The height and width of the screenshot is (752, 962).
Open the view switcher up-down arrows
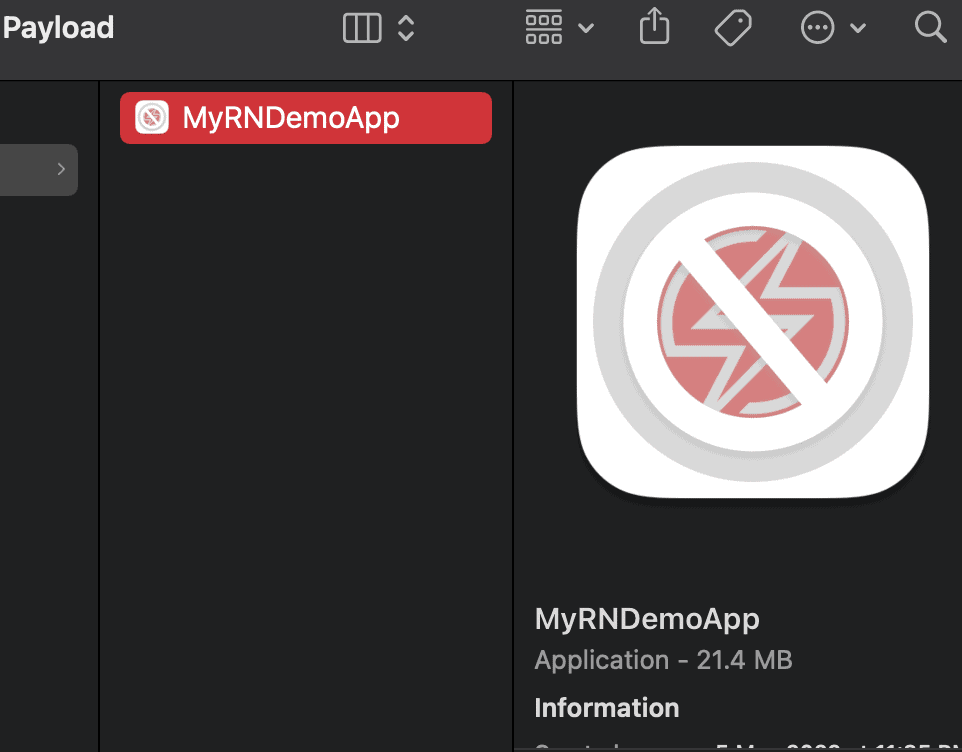tap(406, 28)
